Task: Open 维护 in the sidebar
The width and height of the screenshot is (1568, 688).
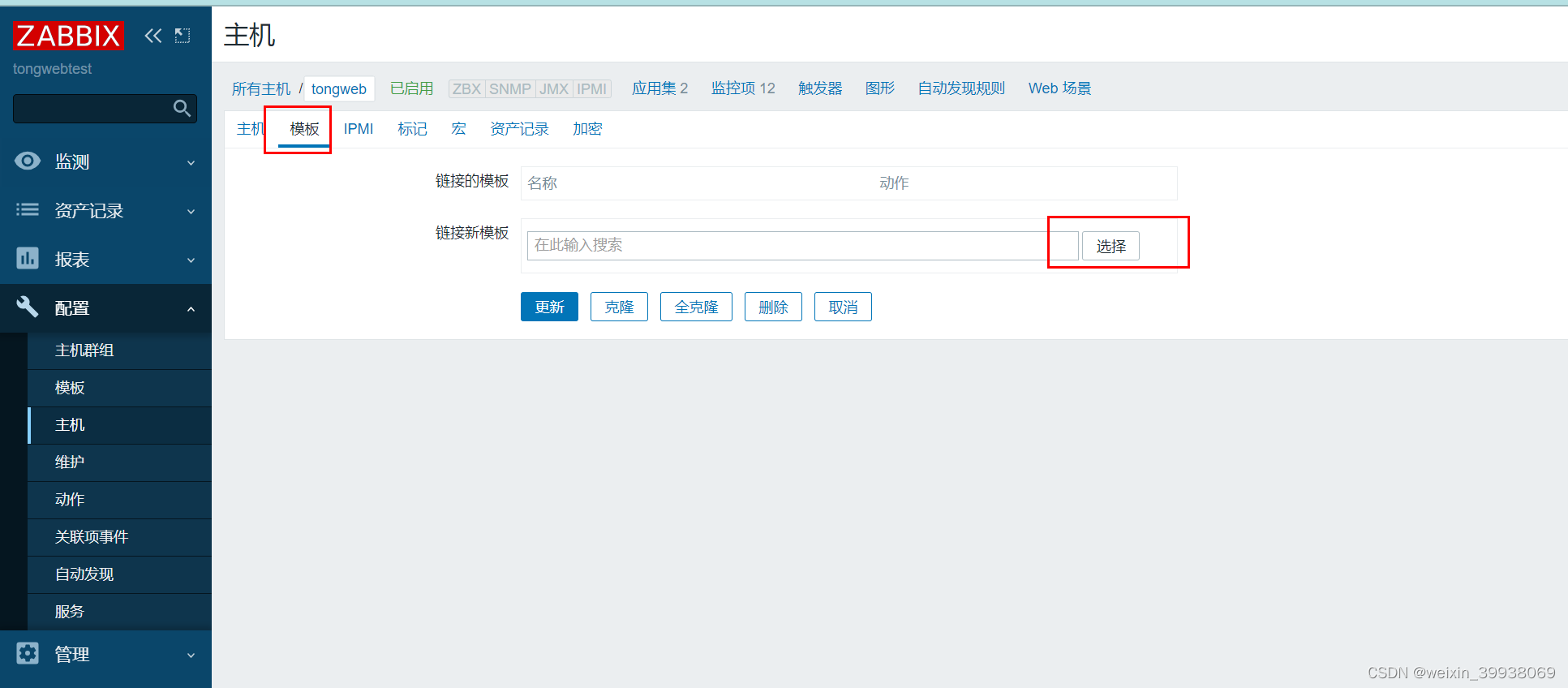Action: click(x=119, y=462)
